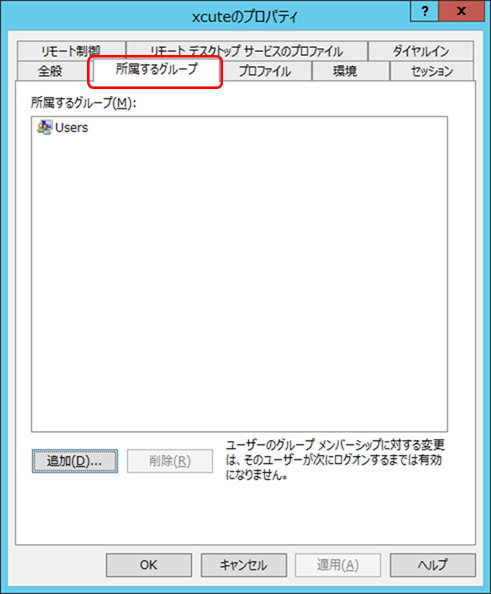491x594 pixels.
Task: Open リモート デスクトップ サービスのプロファイル tab
Action: pyautogui.click(x=247, y=51)
